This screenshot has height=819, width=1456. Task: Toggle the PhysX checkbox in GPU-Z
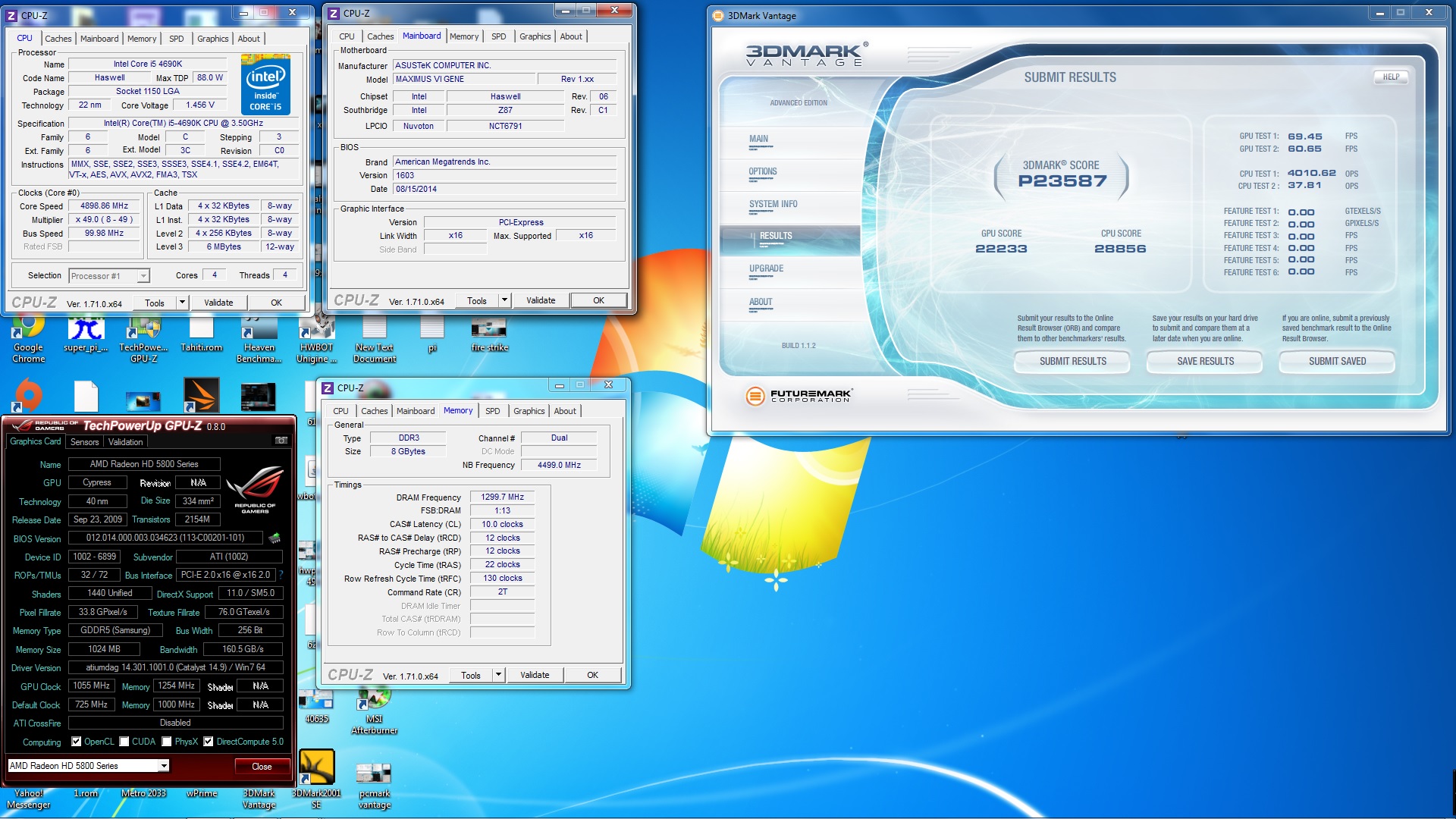(167, 742)
